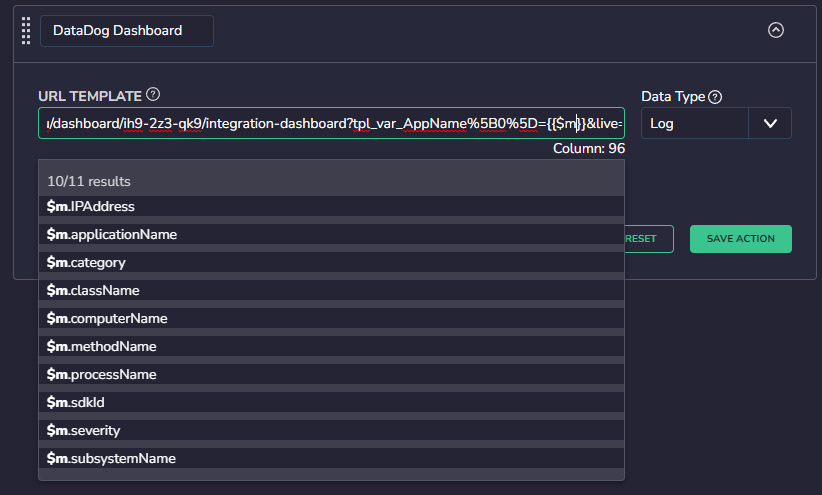Choose $m.severity from the list

(331, 431)
